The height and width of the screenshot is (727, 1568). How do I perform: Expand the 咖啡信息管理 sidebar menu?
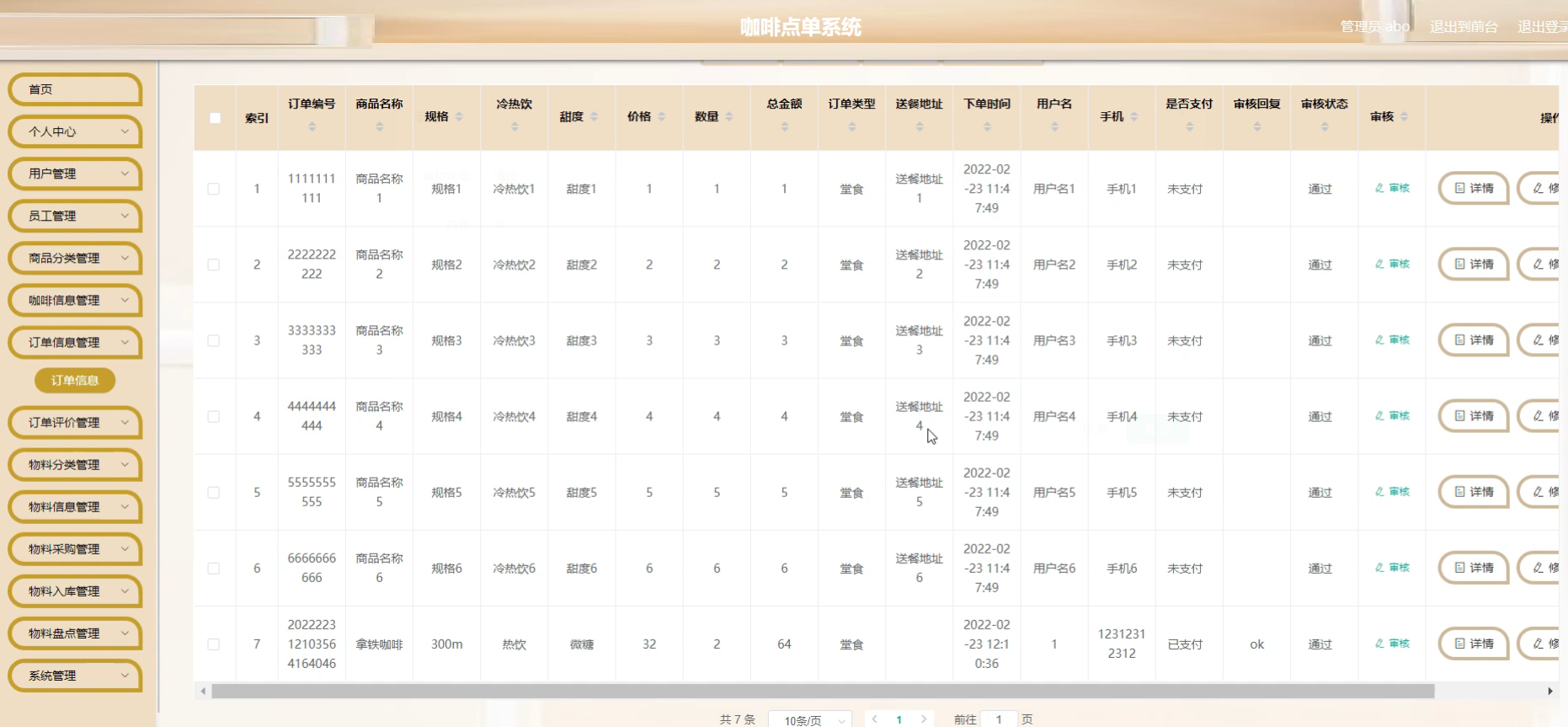(x=75, y=300)
